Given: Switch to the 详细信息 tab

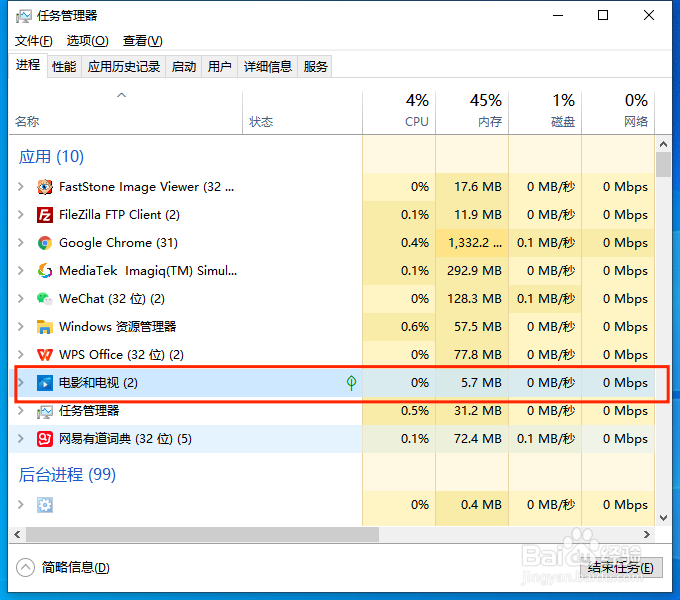Looking at the screenshot, I should click(268, 67).
